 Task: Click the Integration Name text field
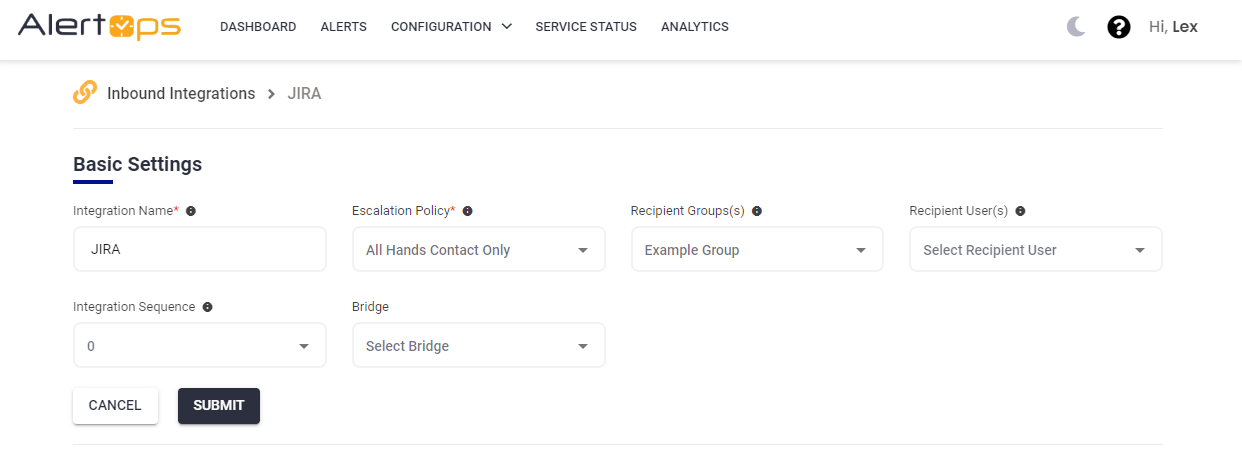coord(199,250)
